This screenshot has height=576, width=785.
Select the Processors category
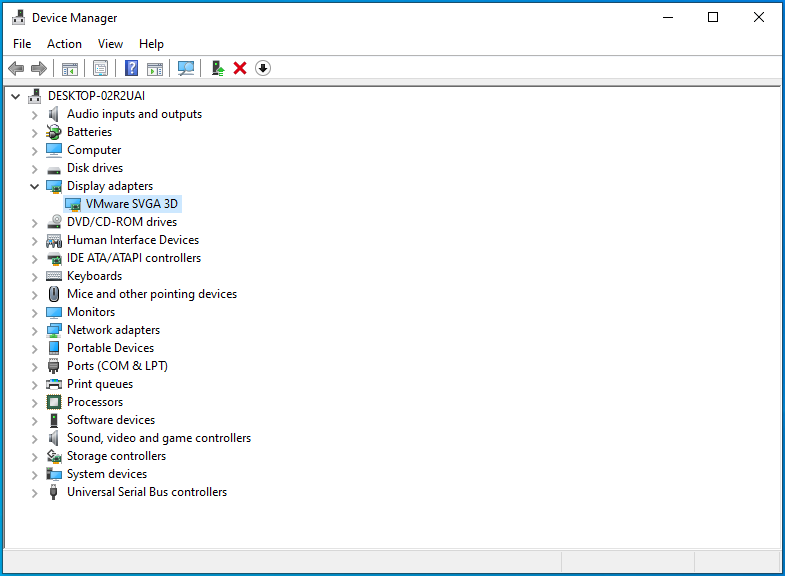tap(95, 402)
